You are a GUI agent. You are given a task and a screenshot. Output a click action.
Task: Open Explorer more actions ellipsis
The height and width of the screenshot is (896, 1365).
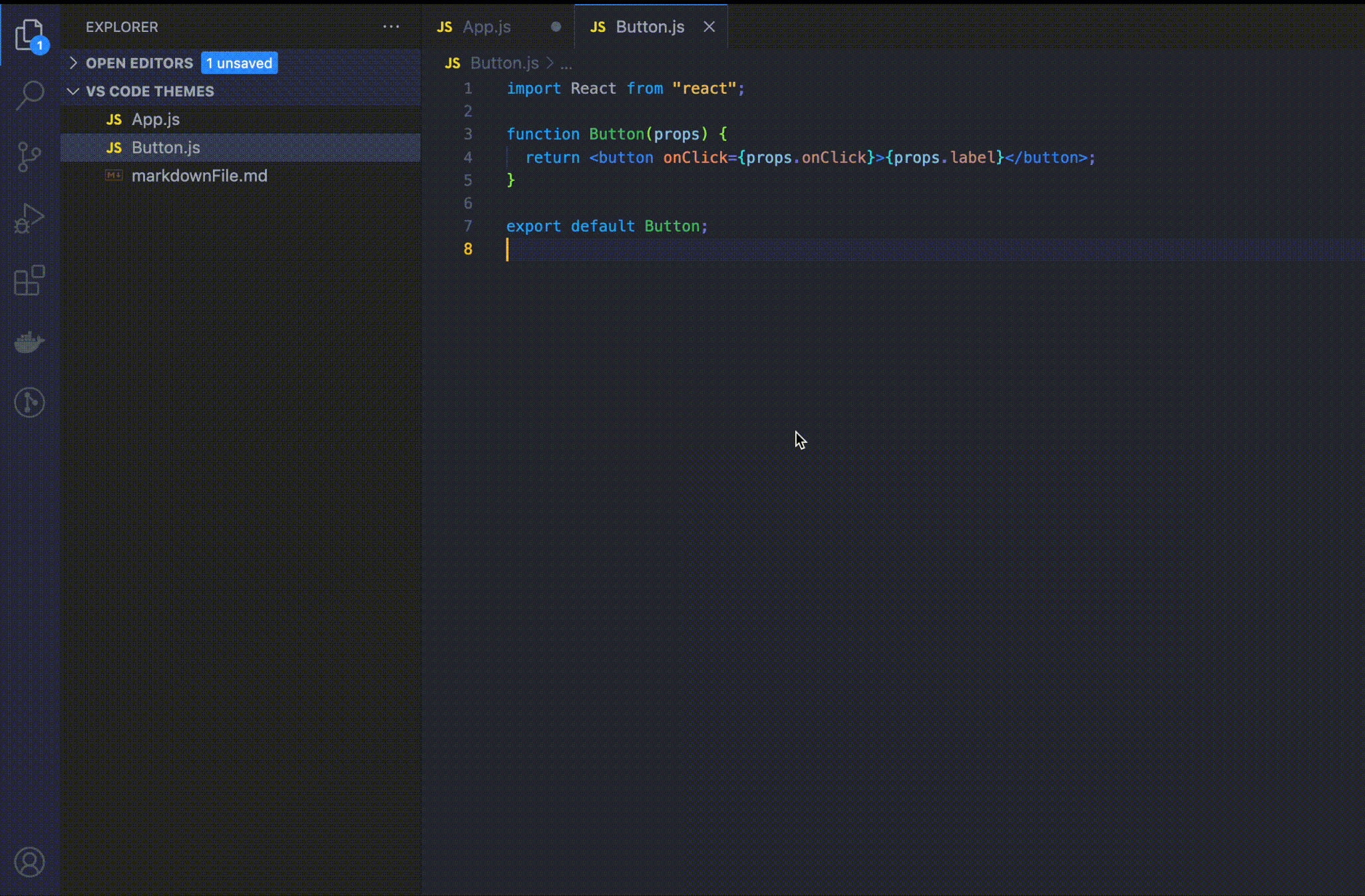[391, 27]
